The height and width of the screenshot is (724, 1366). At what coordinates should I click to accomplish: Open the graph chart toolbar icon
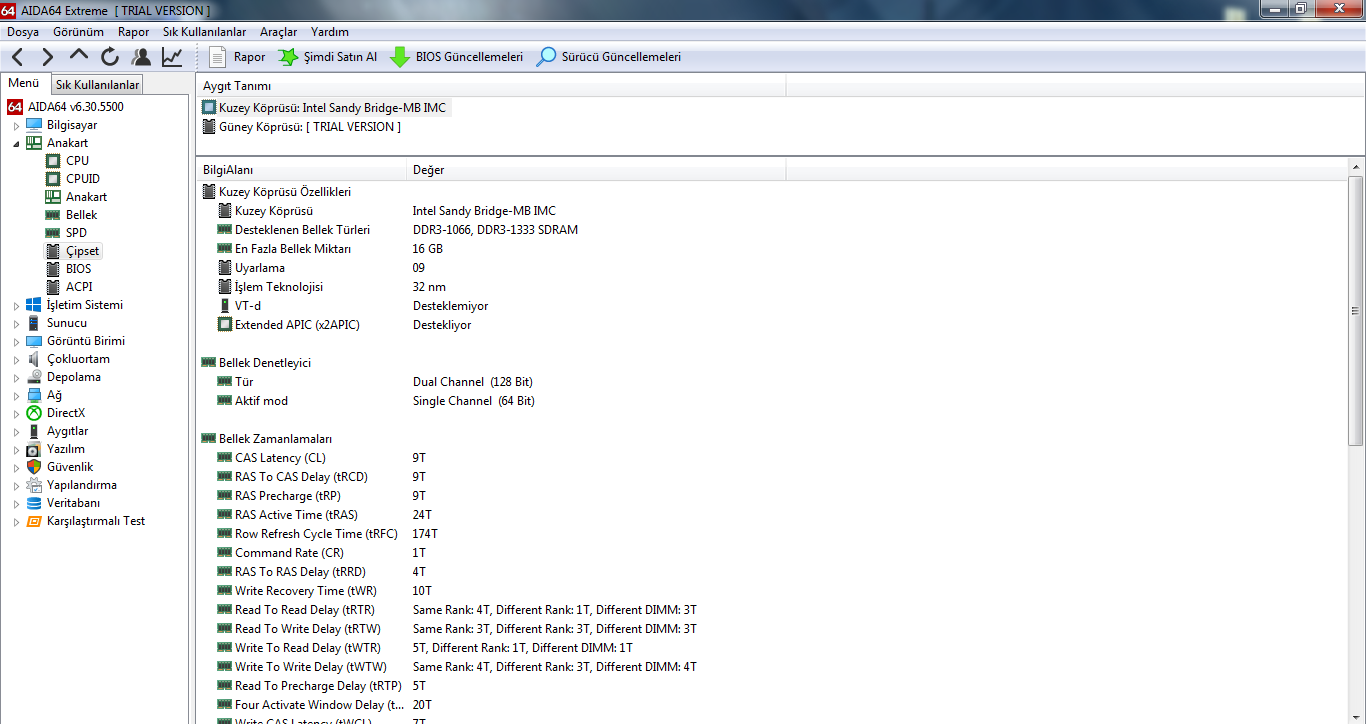[172, 57]
